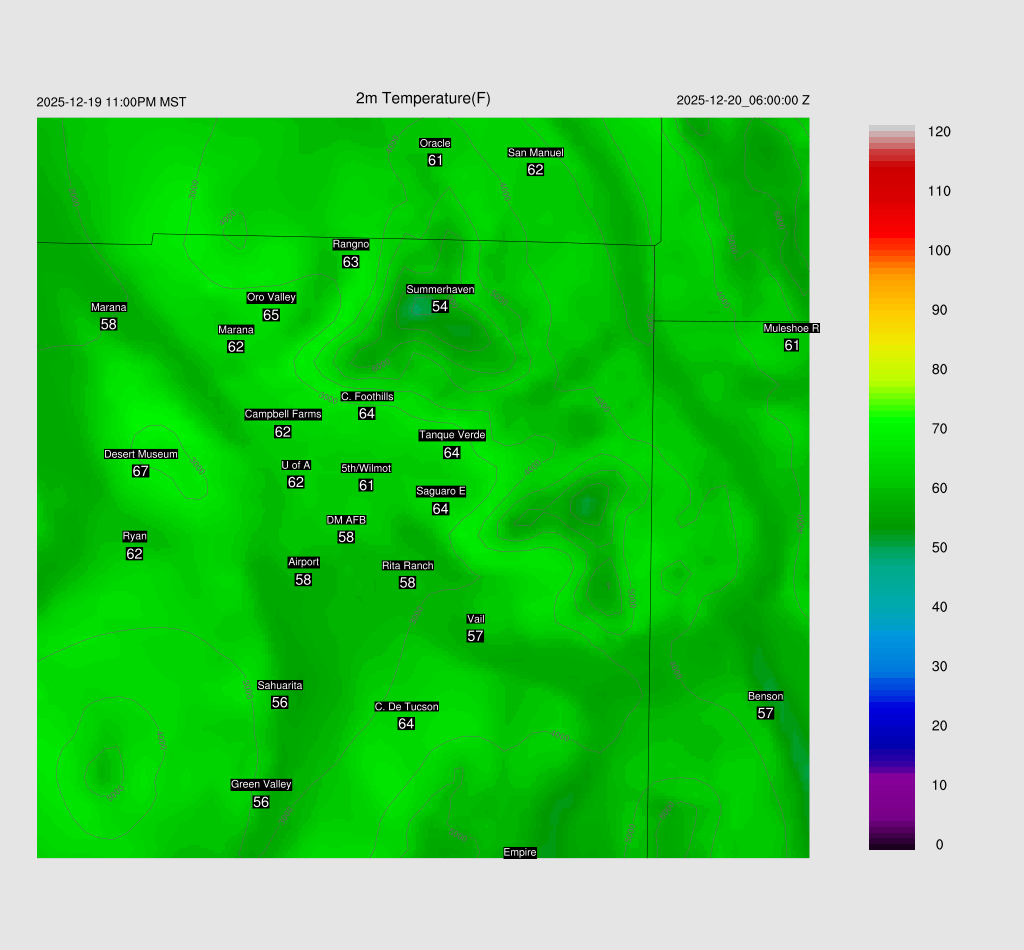Click the UTC Z timestamp text
The image size is (1024, 950).
point(743,100)
